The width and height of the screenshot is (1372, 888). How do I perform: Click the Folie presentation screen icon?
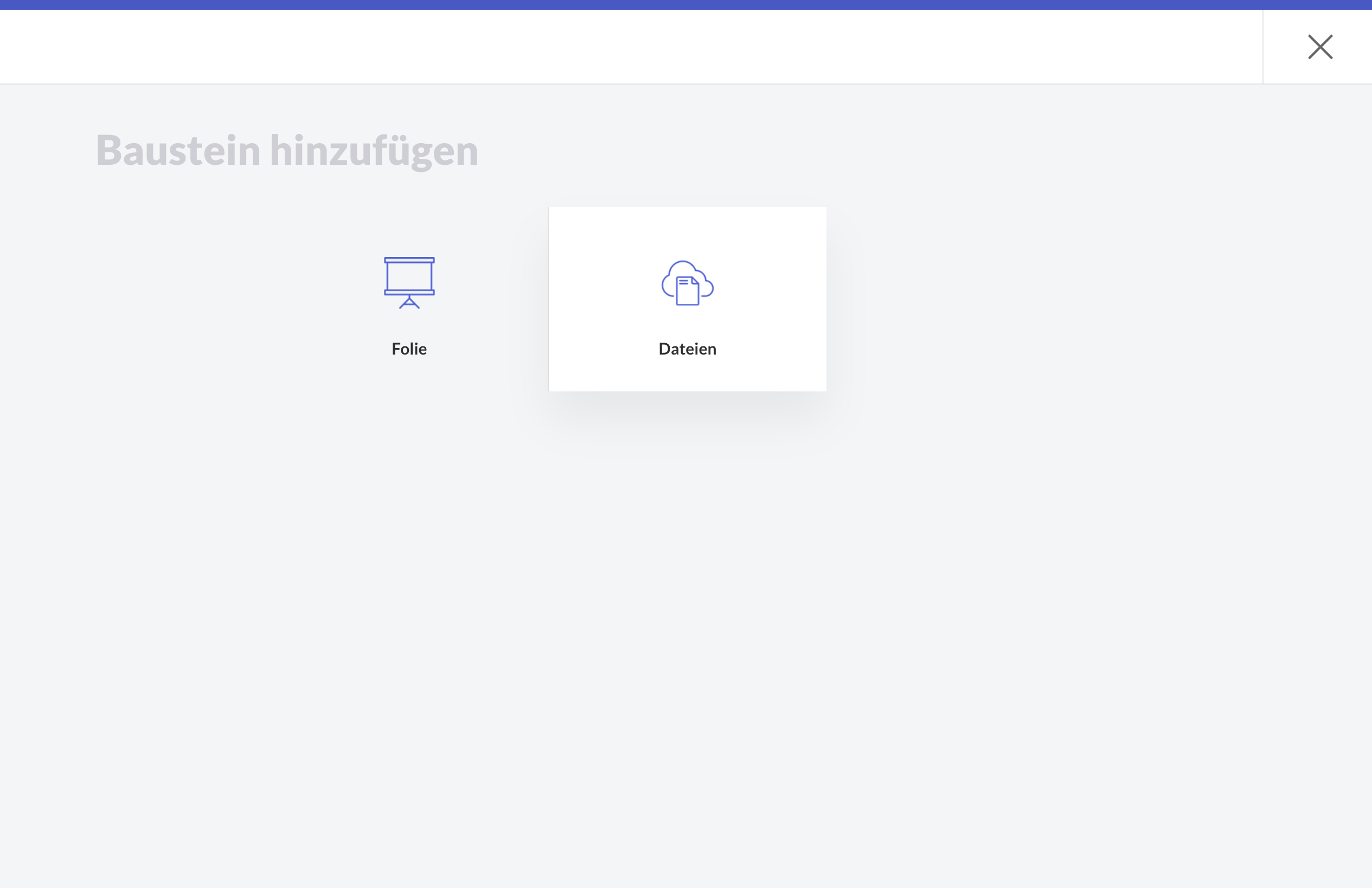409,282
